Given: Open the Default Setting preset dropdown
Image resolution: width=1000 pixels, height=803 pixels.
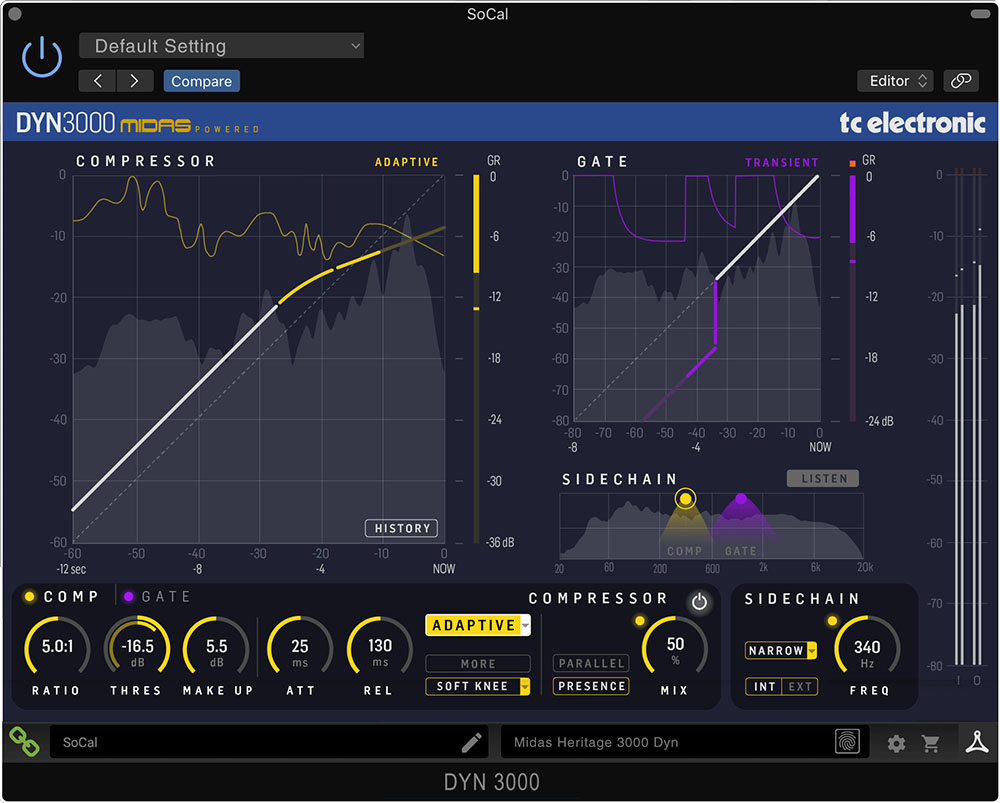Looking at the screenshot, I should 221,46.
